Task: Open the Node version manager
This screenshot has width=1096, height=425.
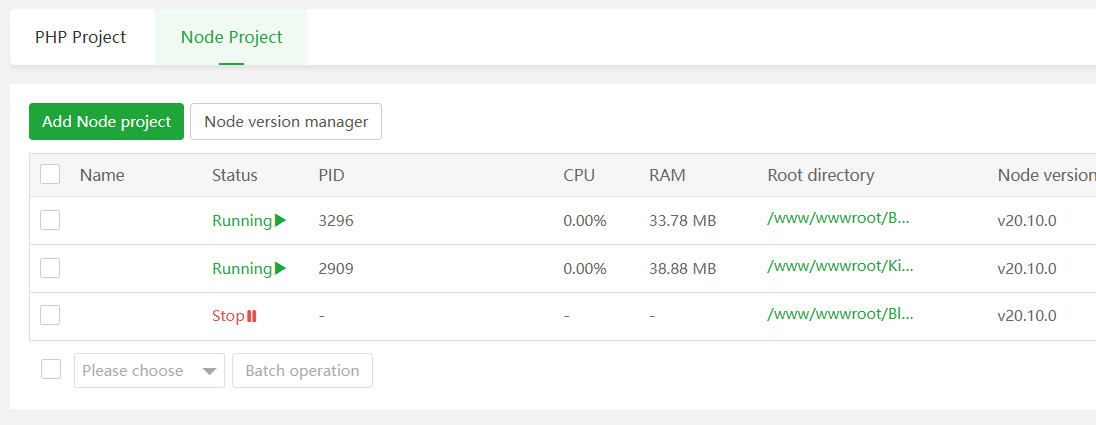Action: pos(286,122)
